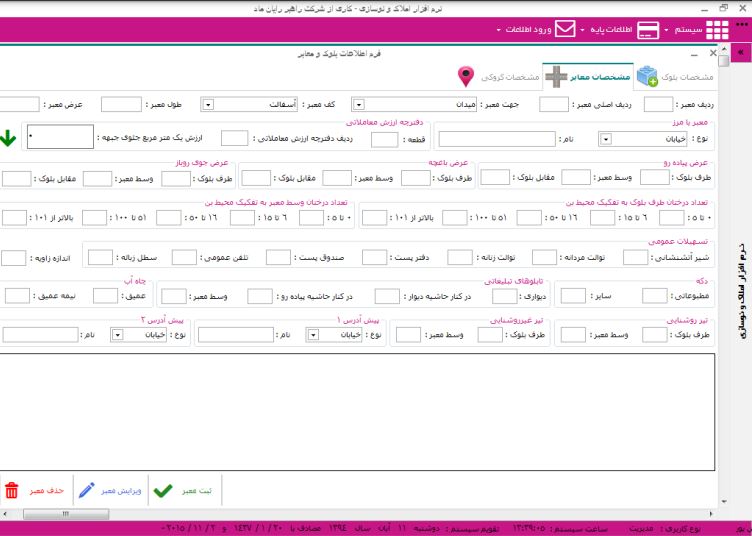Open the نوع dropdown in معبر یا مرز
Screen dimensions: 752x536
point(606,139)
